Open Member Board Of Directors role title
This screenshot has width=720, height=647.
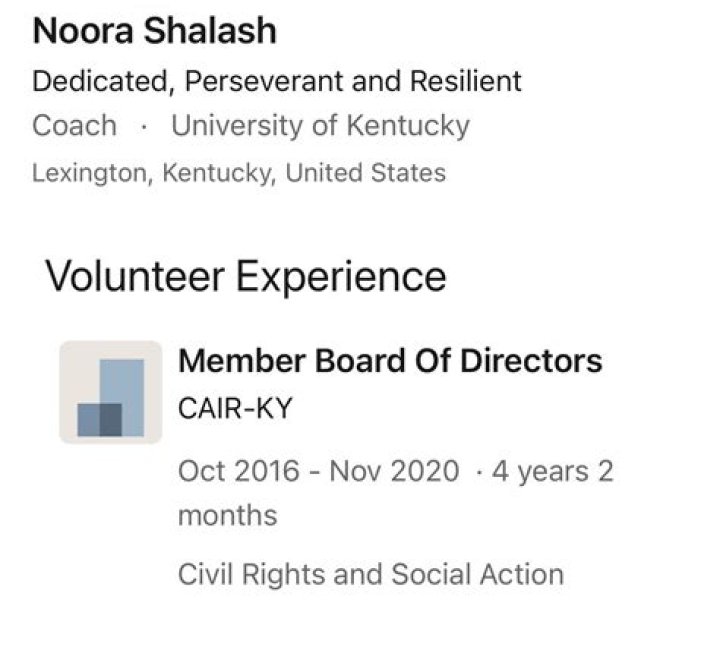[390, 360]
